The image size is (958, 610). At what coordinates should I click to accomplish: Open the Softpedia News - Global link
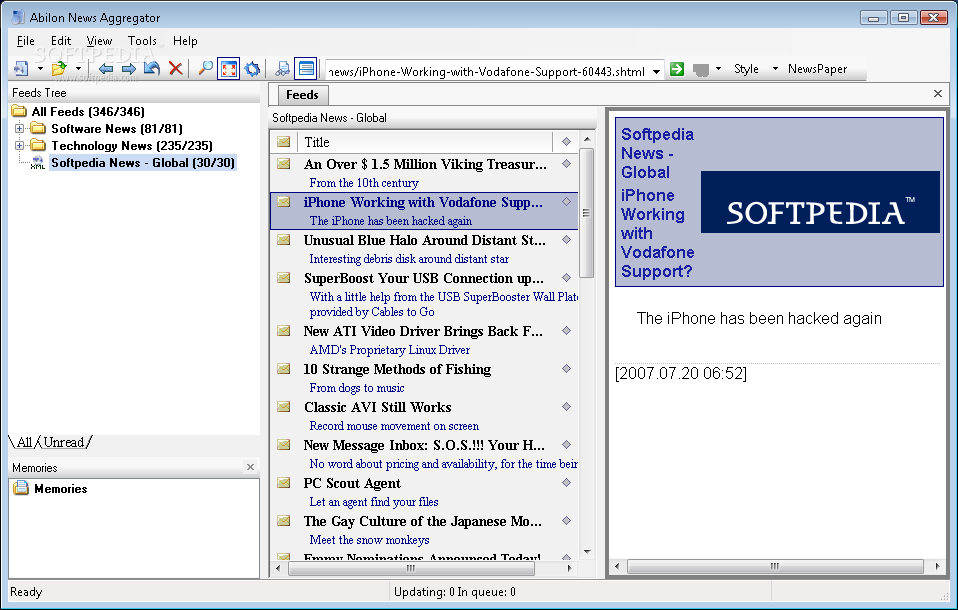tap(657, 153)
